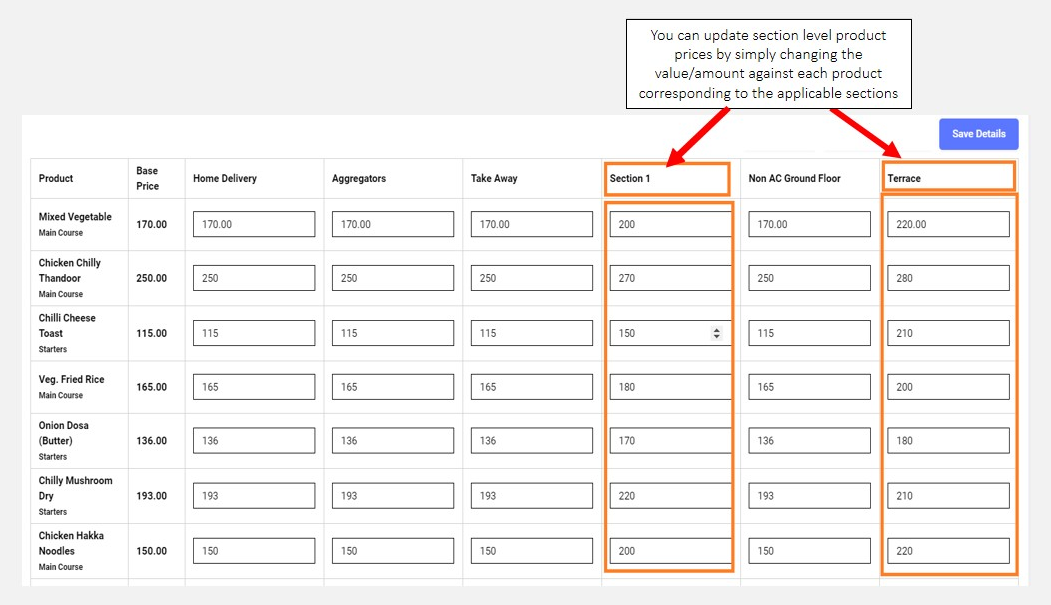Click the Save Details button
This screenshot has width=1051, height=605.
(x=978, y=134)
